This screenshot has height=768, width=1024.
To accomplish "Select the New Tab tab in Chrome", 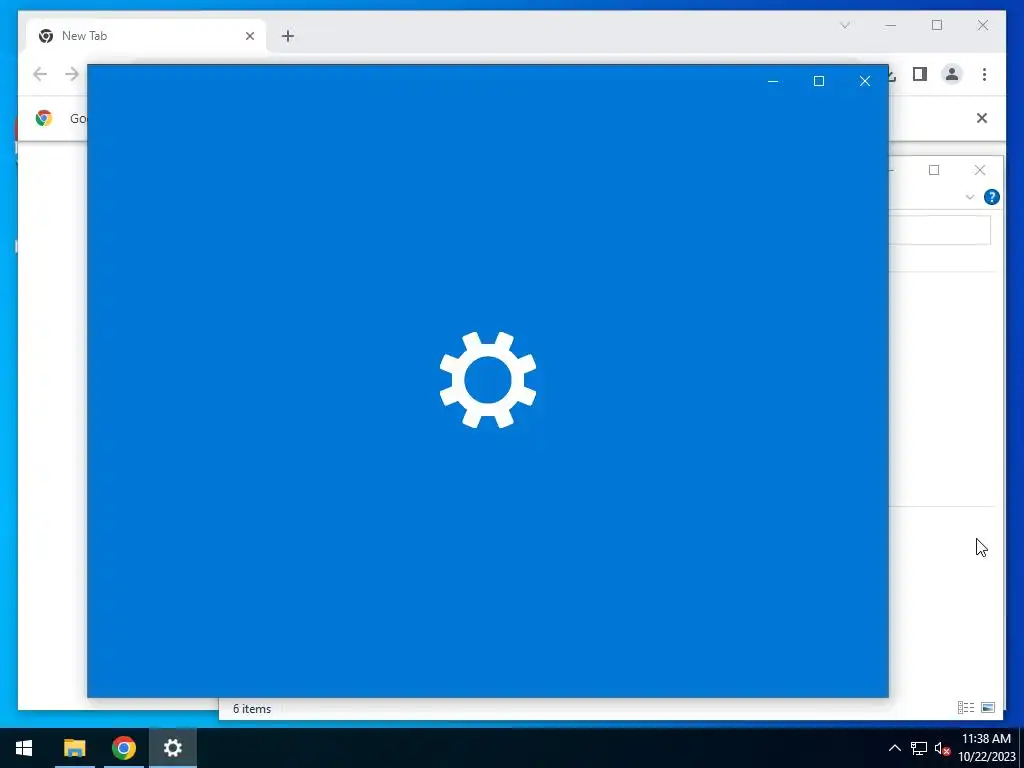I will (x=146, y=36).
